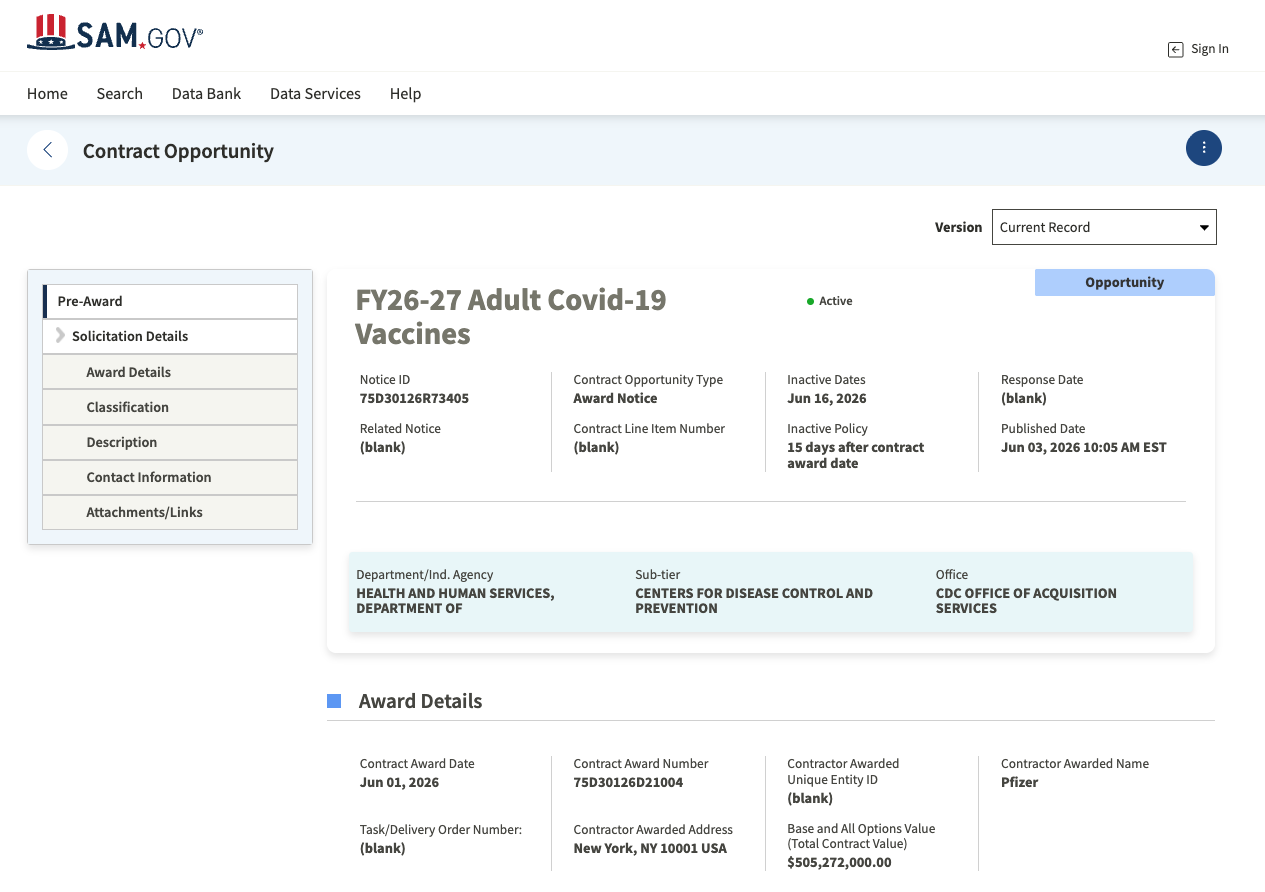1265x892 pixels.
Task: Click the Award Details section heading
Action: click(x=420, y=701)
